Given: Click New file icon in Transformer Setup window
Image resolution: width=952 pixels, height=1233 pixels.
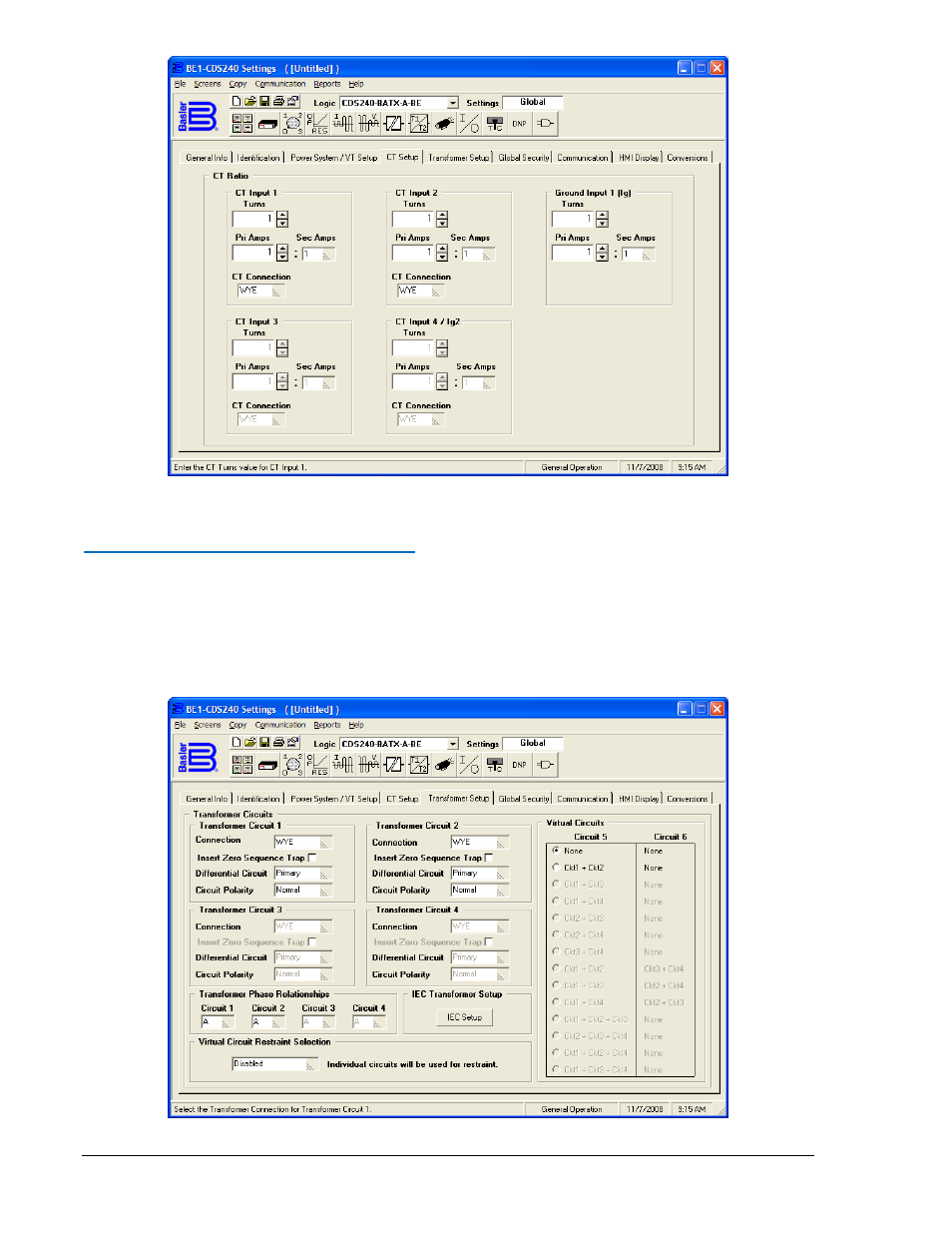Looking at the screenshot, I should (236, 742).
